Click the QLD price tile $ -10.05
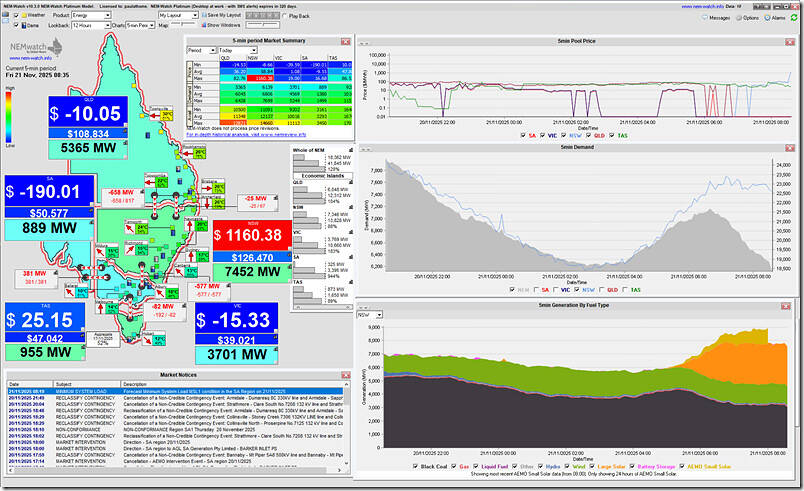Image resolution: width=804 pixels, height=491 pixels. [88, 113]
